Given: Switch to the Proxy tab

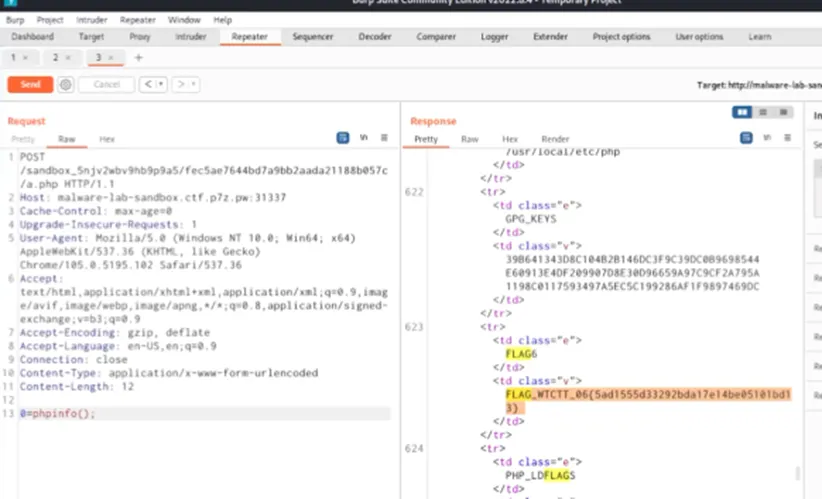Looking at the screenshot, I should pos(140,37).
